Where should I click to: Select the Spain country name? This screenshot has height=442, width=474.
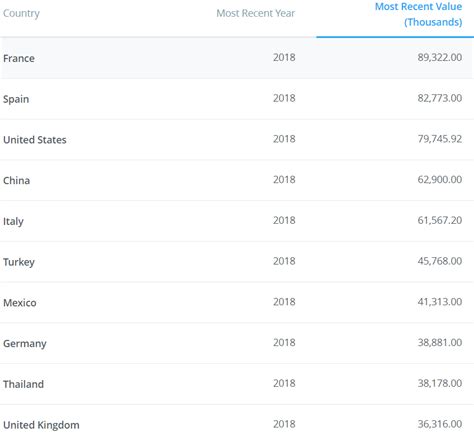coord(16,99)
